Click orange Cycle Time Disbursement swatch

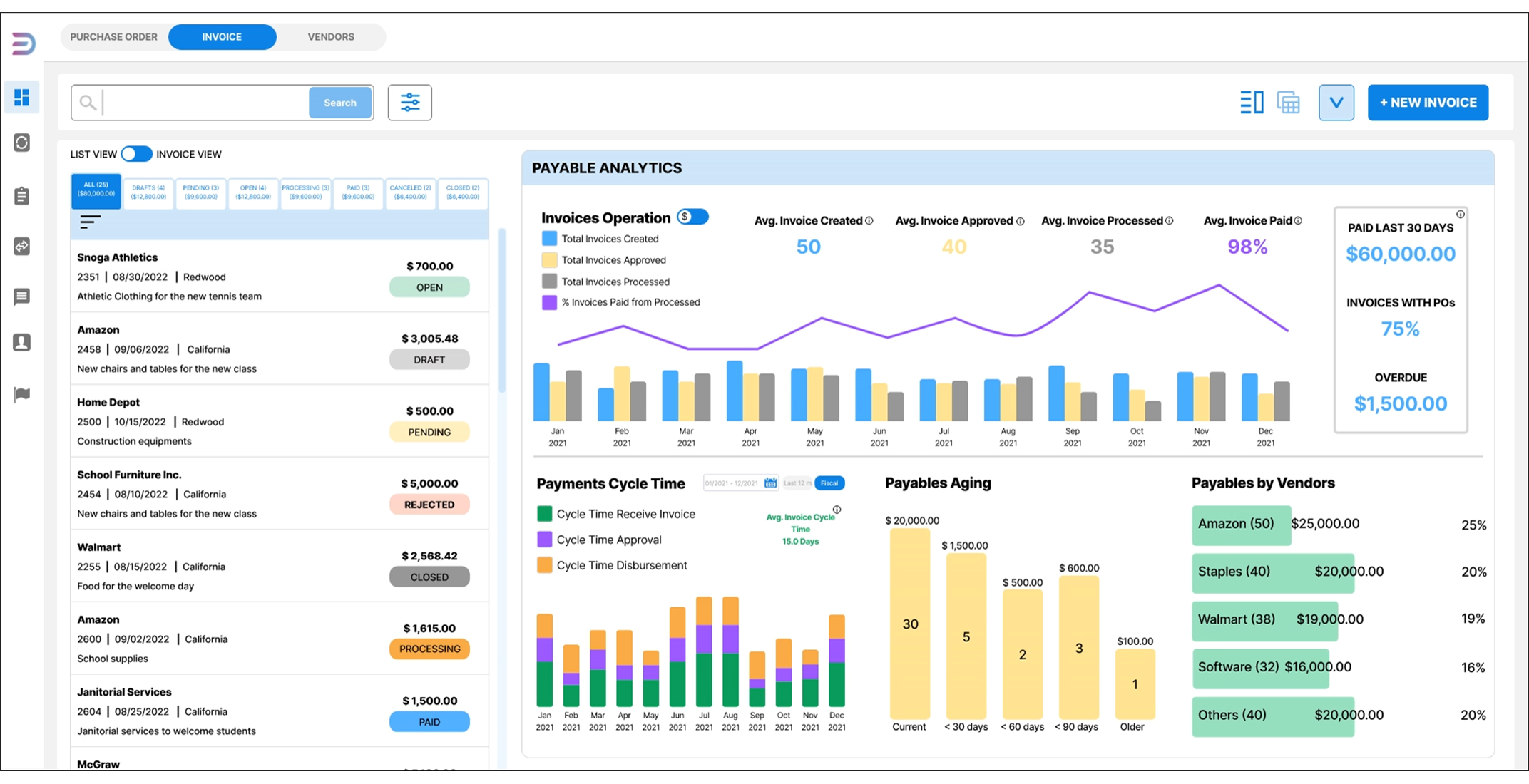coord(545,565)
